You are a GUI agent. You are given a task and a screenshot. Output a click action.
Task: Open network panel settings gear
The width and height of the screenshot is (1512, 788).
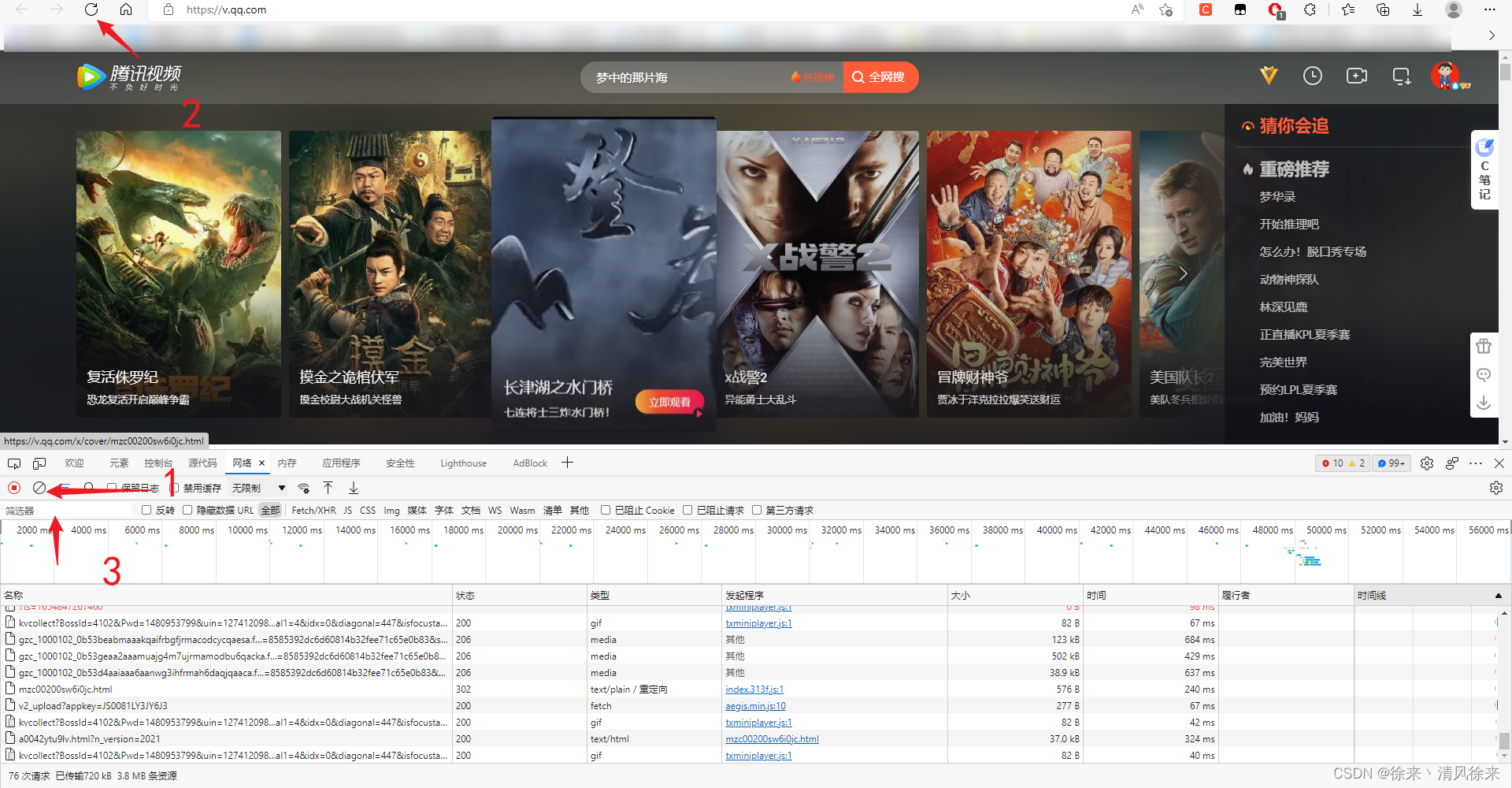tap(1496, 488)
